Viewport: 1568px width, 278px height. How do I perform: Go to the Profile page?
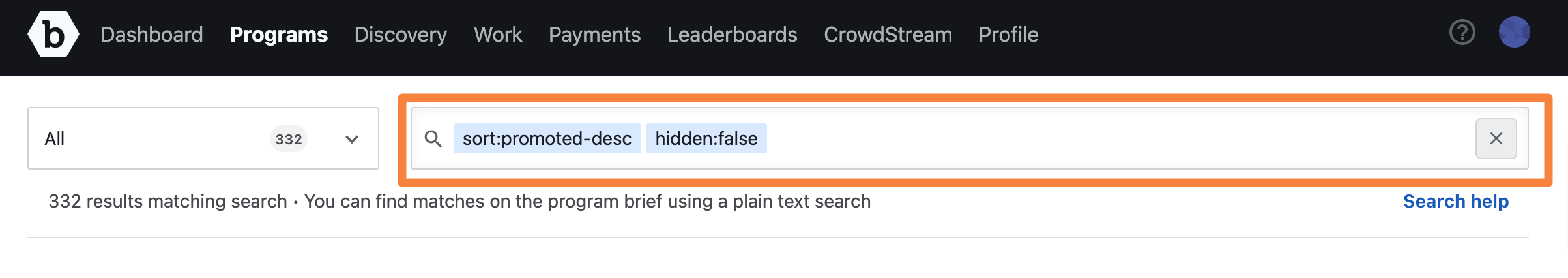1008,34
